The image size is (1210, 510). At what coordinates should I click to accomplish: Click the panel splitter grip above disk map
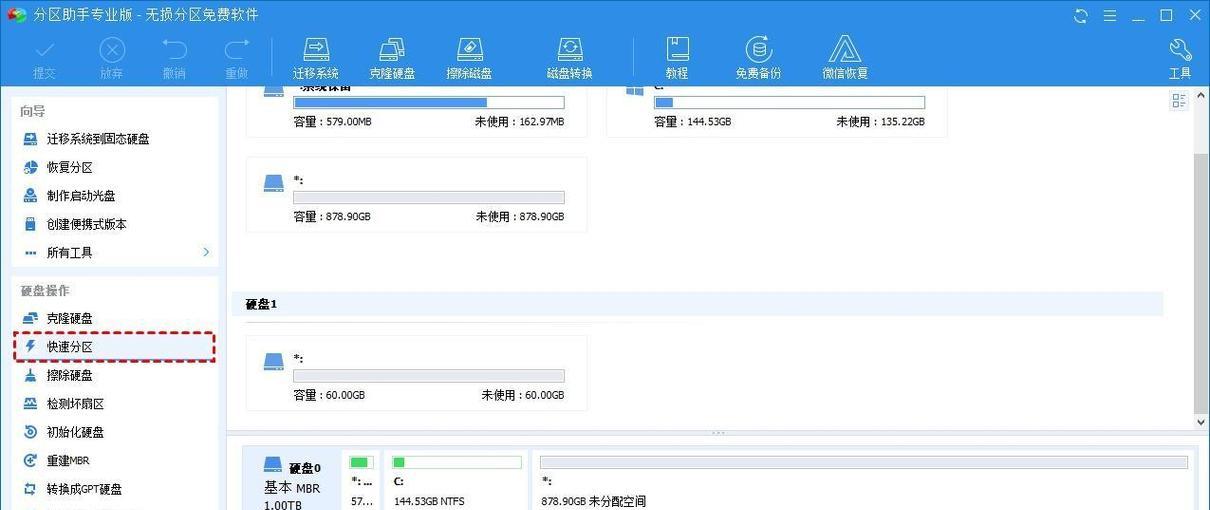coord(718,433)
